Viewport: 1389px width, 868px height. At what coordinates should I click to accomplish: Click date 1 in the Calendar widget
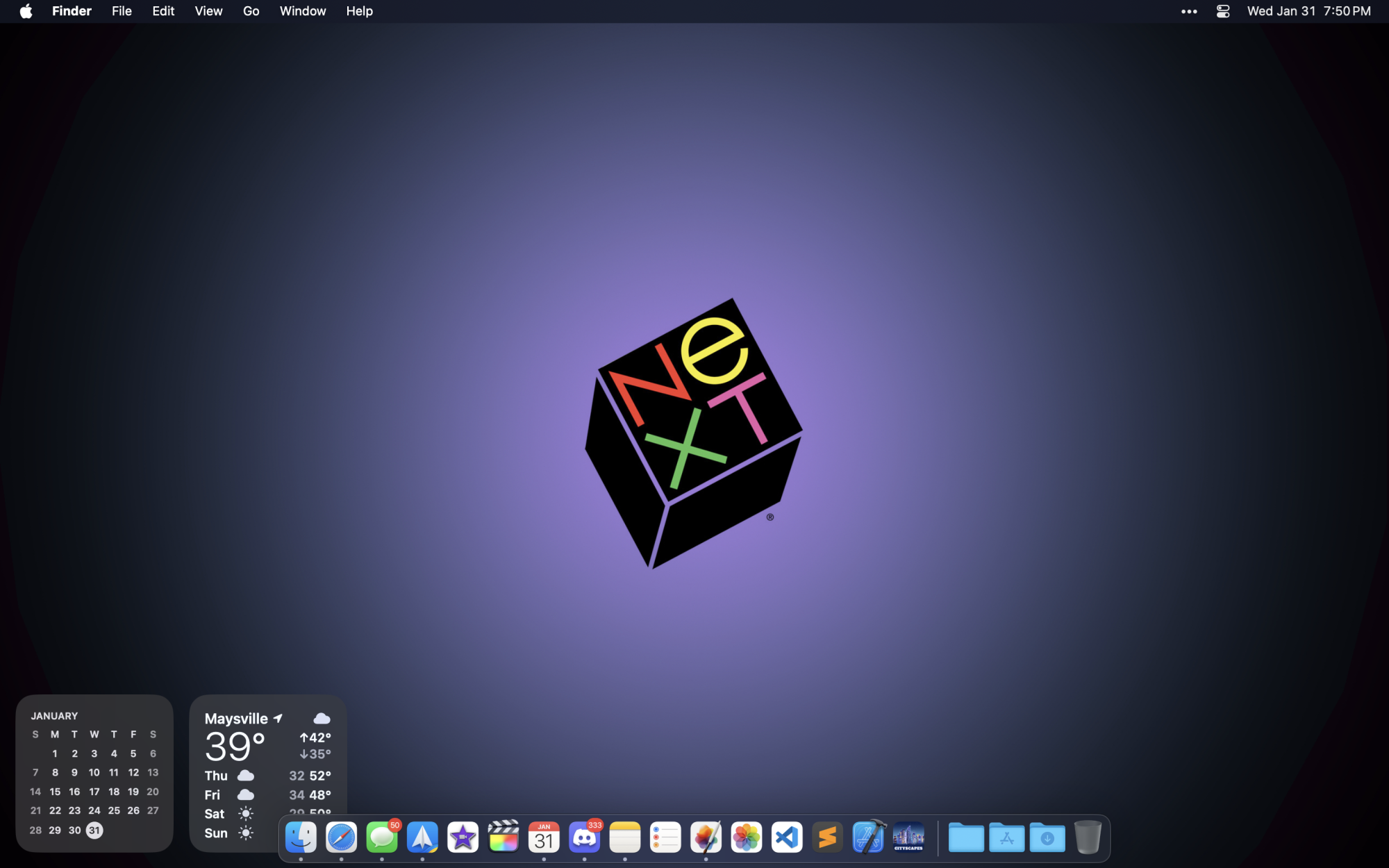click(55, 753)
